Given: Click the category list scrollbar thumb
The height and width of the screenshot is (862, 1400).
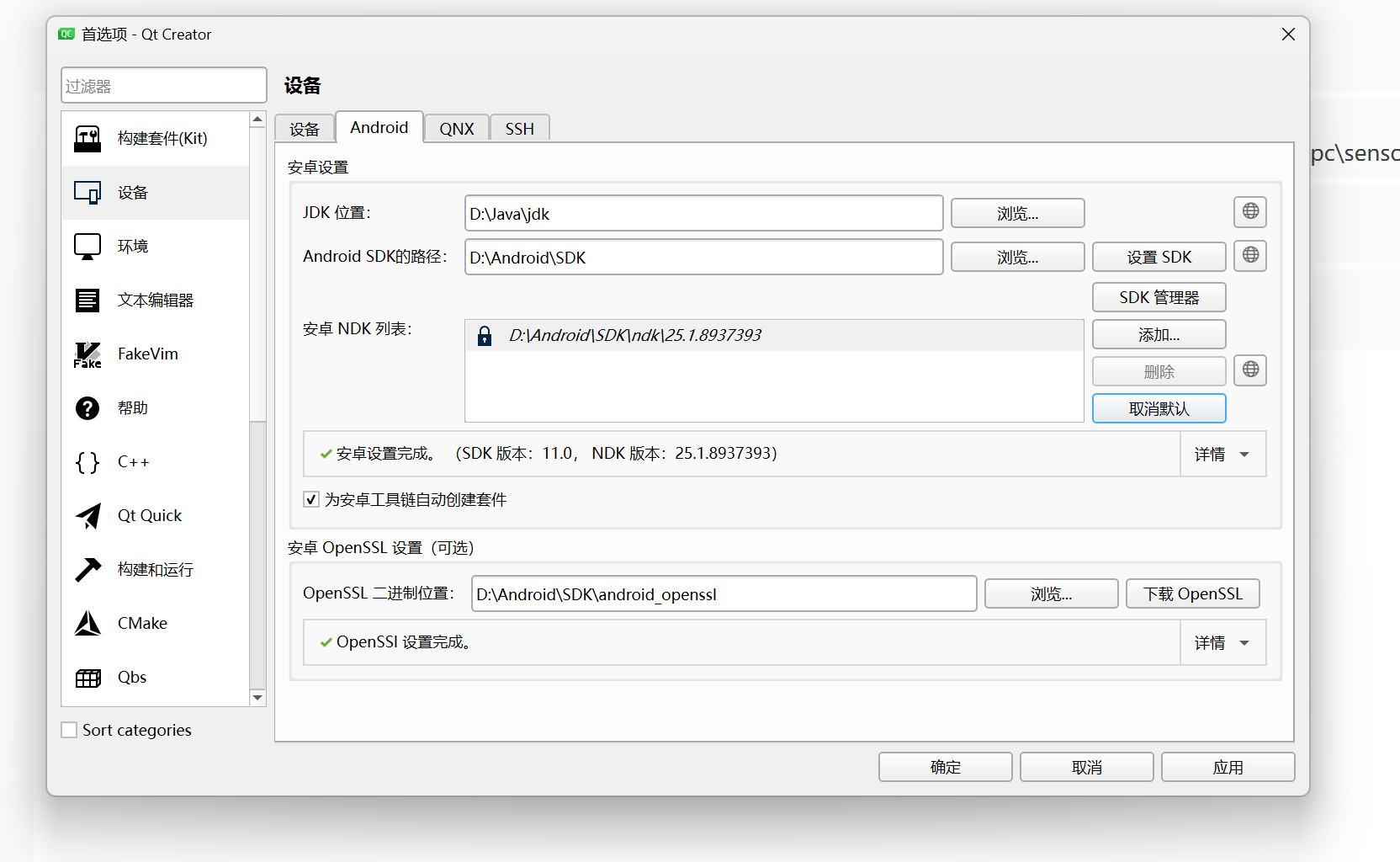Looking at the screenshot, I should tap(257, 274).
